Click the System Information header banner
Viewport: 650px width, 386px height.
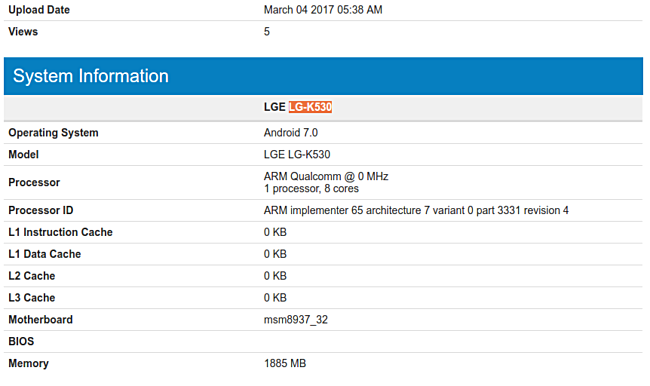click(323, 76)
